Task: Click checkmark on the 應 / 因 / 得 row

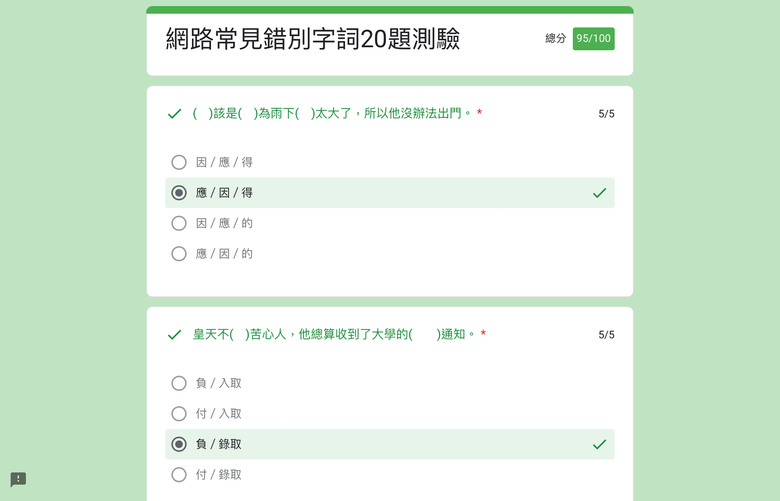Action: (599, 193)
